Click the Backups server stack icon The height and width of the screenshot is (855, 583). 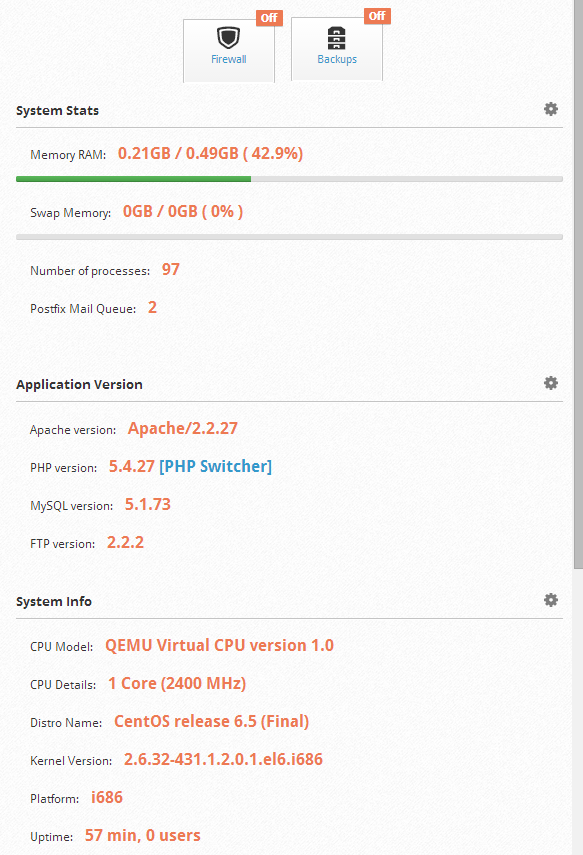click(x=336, y=38)
